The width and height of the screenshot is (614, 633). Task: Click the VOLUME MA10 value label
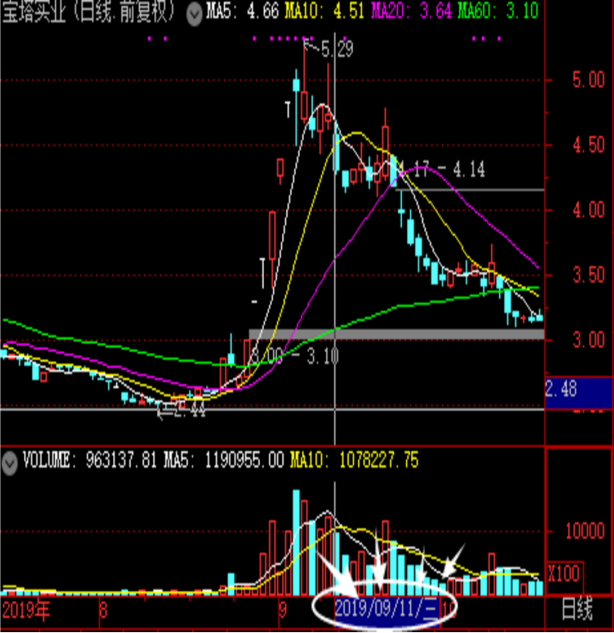(x=354, y=460)
